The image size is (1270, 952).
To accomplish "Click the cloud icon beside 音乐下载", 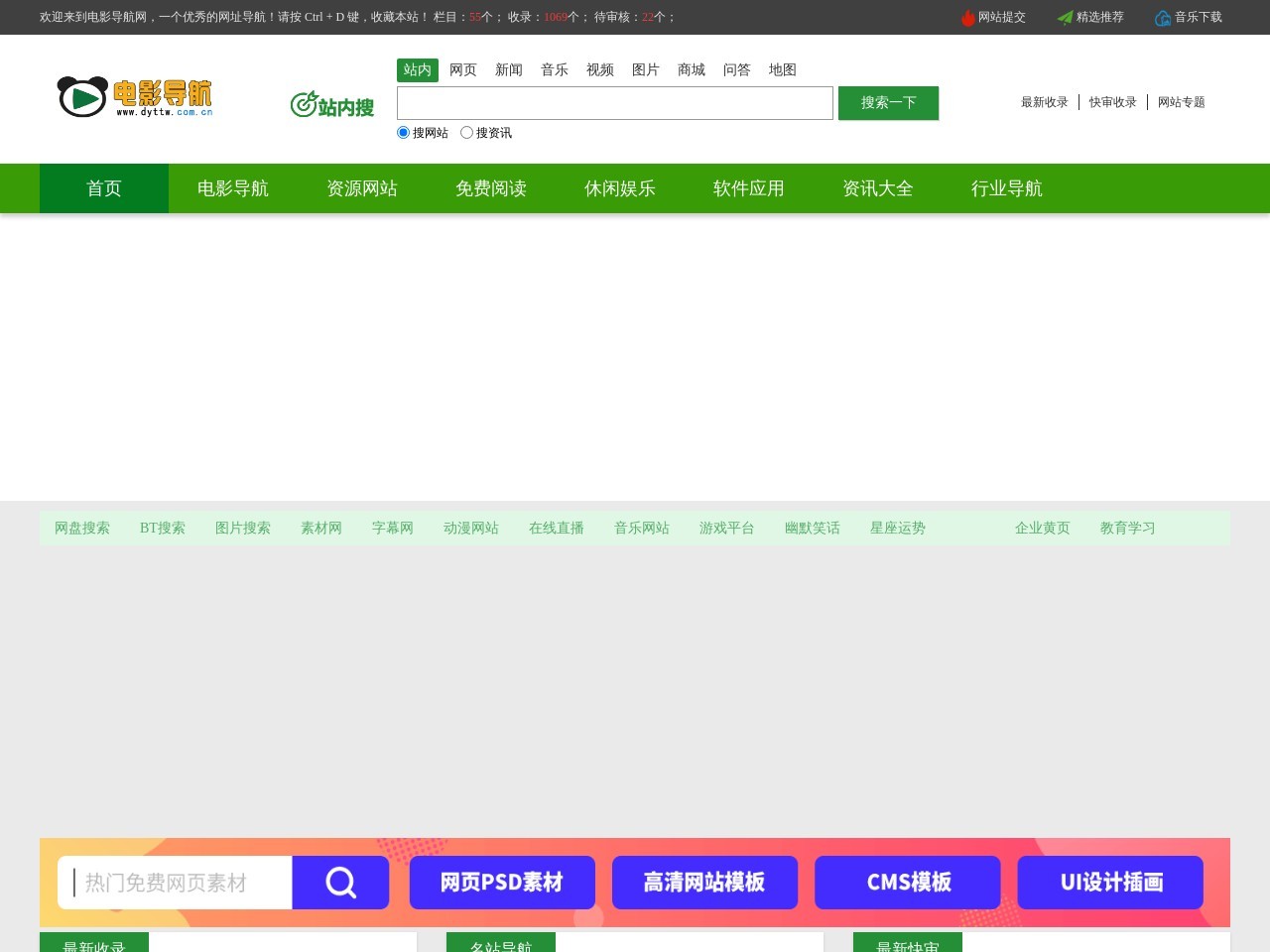I will pos(1163,18).
